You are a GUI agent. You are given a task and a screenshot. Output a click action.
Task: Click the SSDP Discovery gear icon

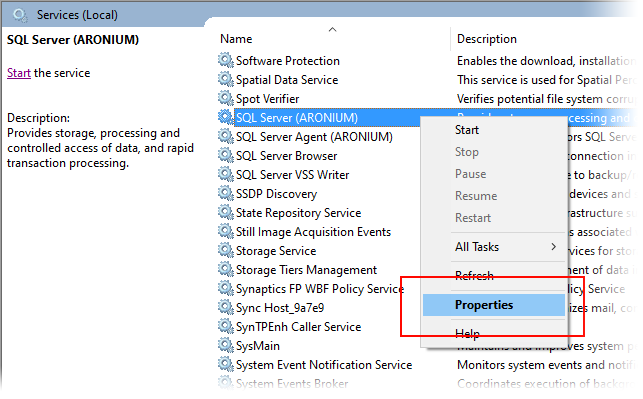(x=226, y=193)
